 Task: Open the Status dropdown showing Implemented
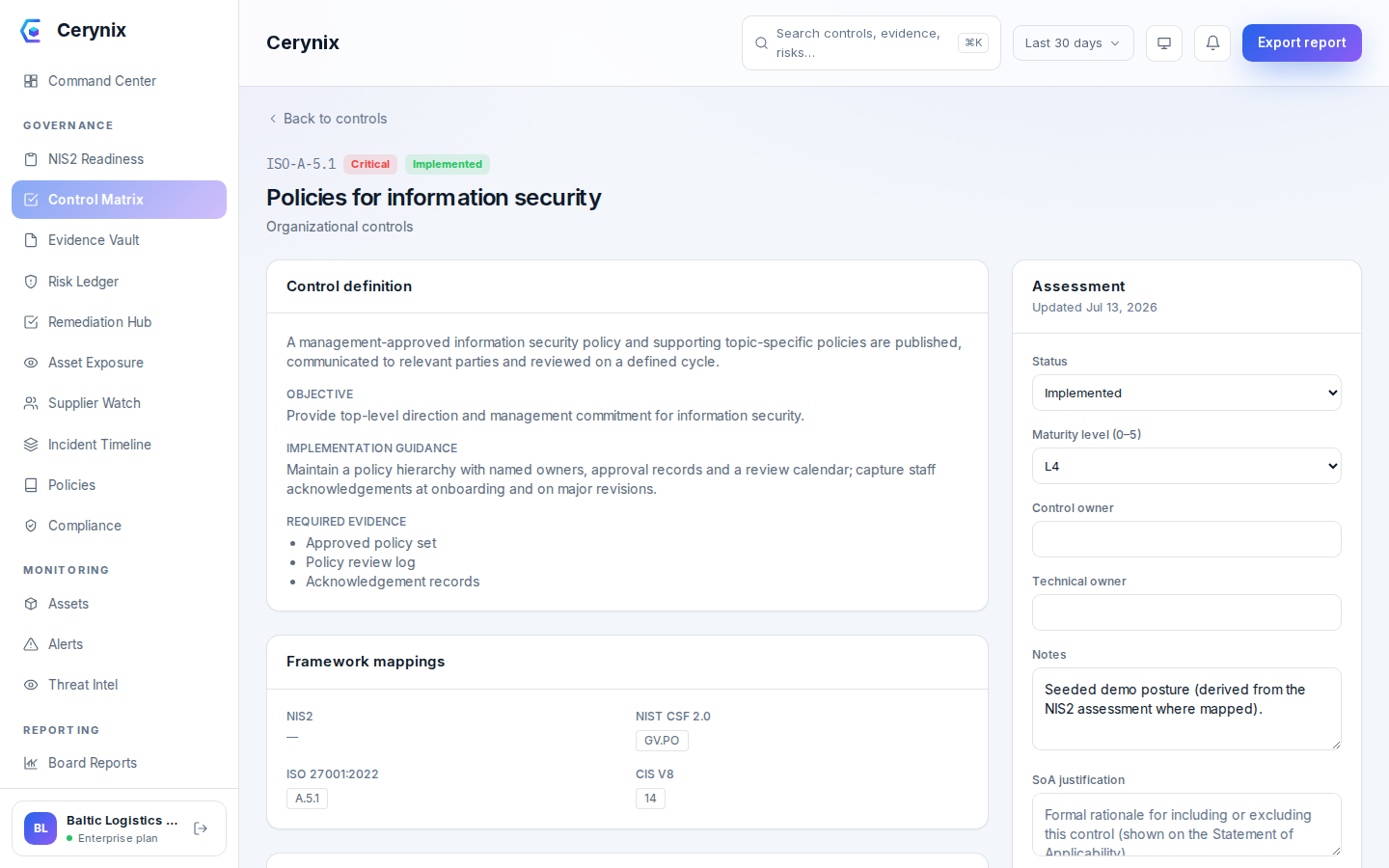coord(1186,393)
